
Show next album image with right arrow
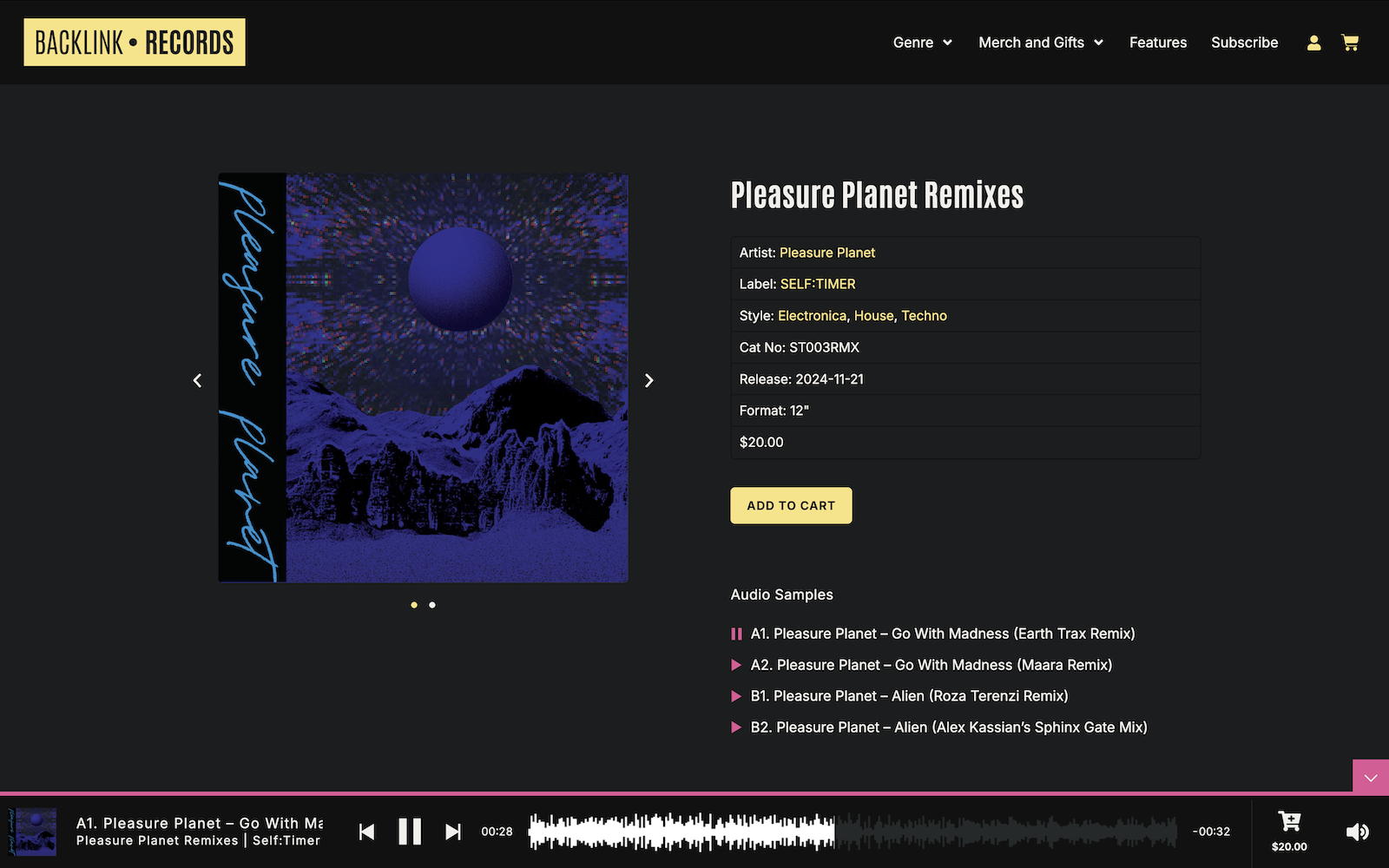[648, 380]
